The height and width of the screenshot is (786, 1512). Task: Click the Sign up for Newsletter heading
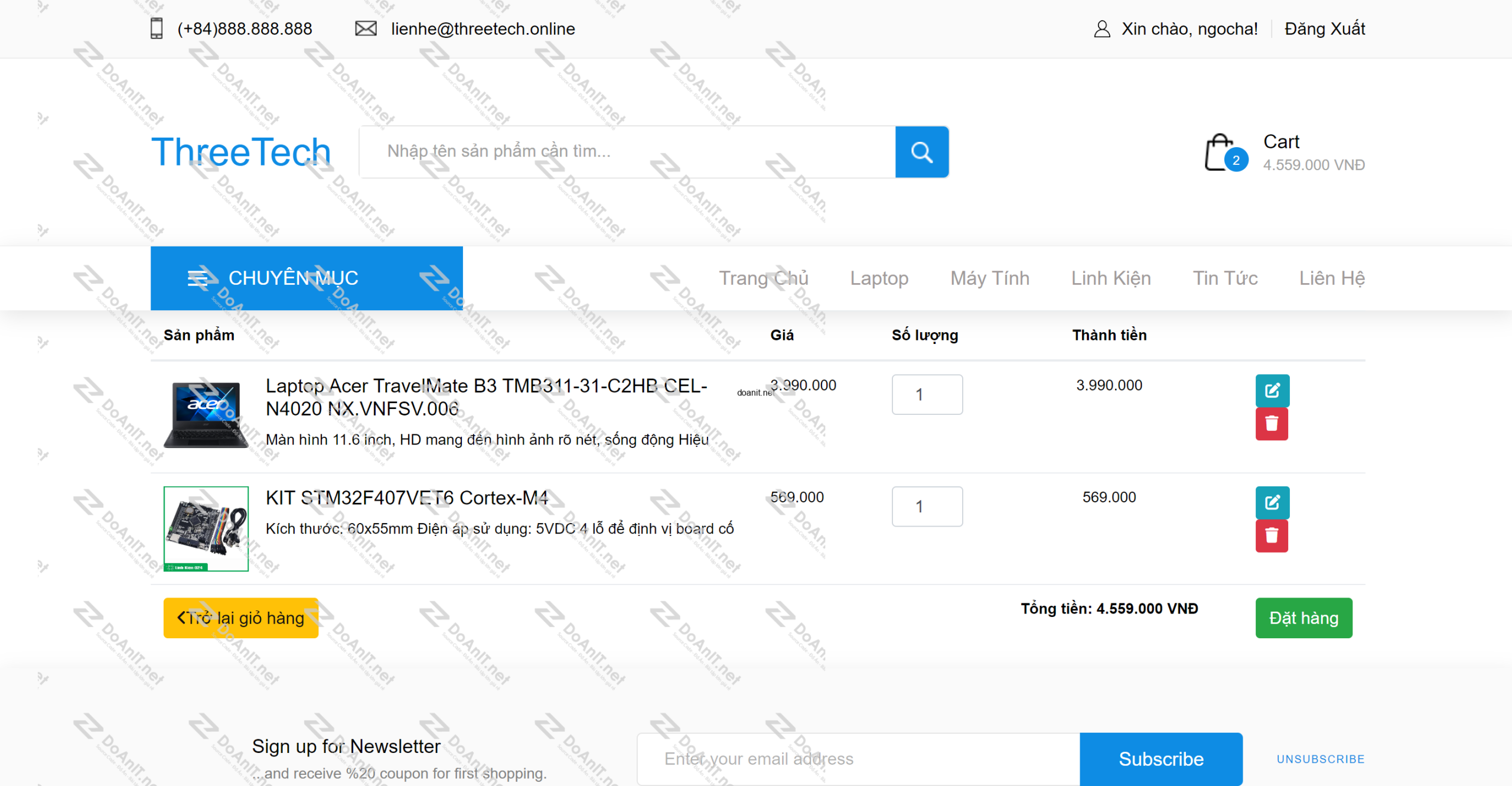coord(346,746)
